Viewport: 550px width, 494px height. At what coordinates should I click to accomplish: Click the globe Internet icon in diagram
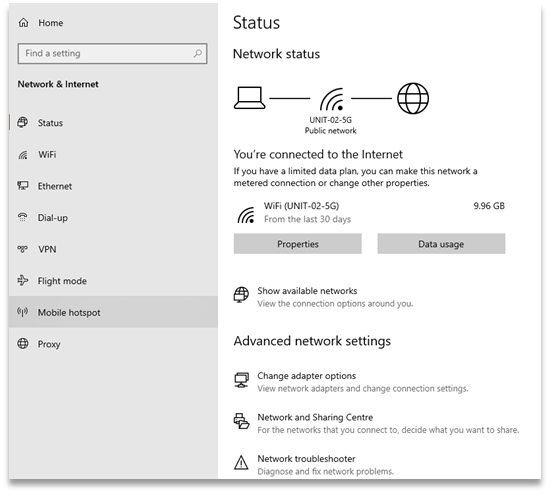pyautogui.click(x=413, y=98)
